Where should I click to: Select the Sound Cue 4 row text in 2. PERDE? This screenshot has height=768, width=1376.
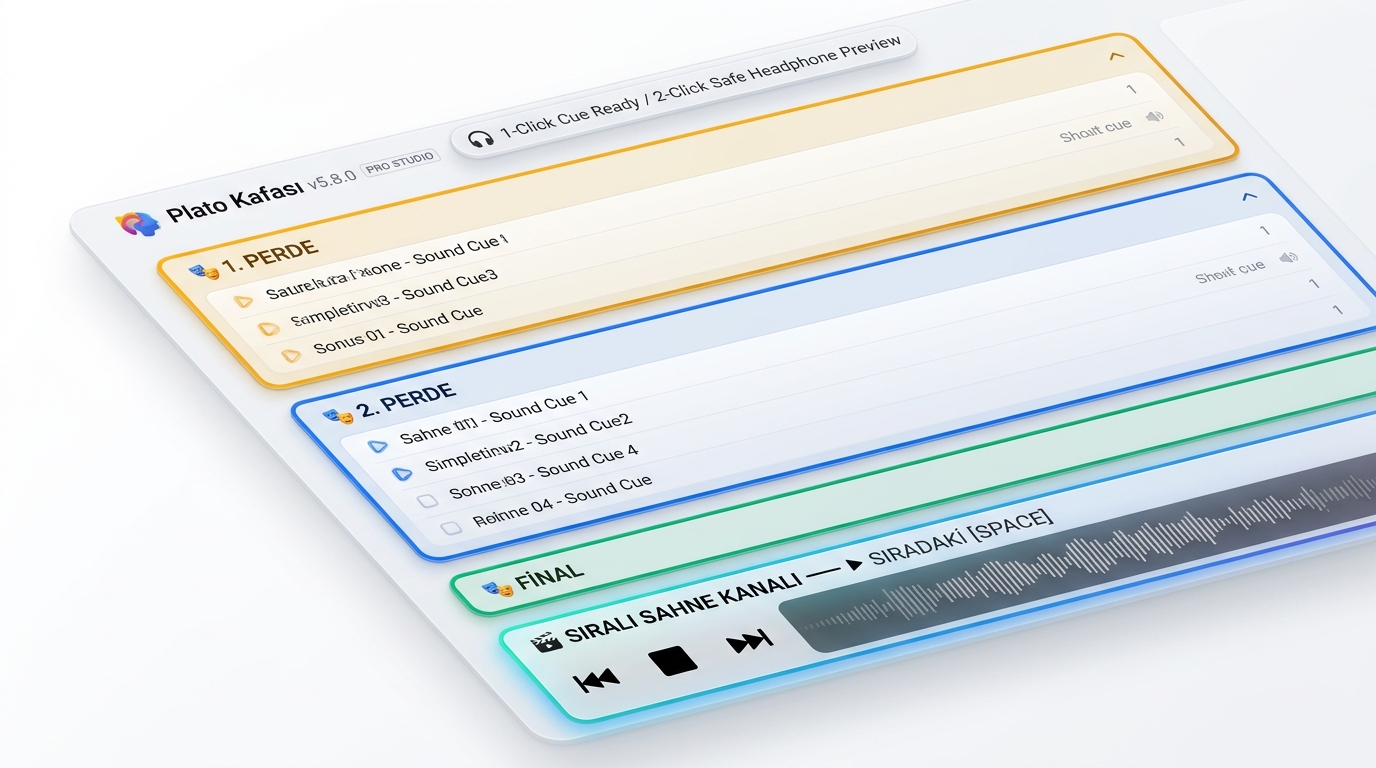pos(543,474)
